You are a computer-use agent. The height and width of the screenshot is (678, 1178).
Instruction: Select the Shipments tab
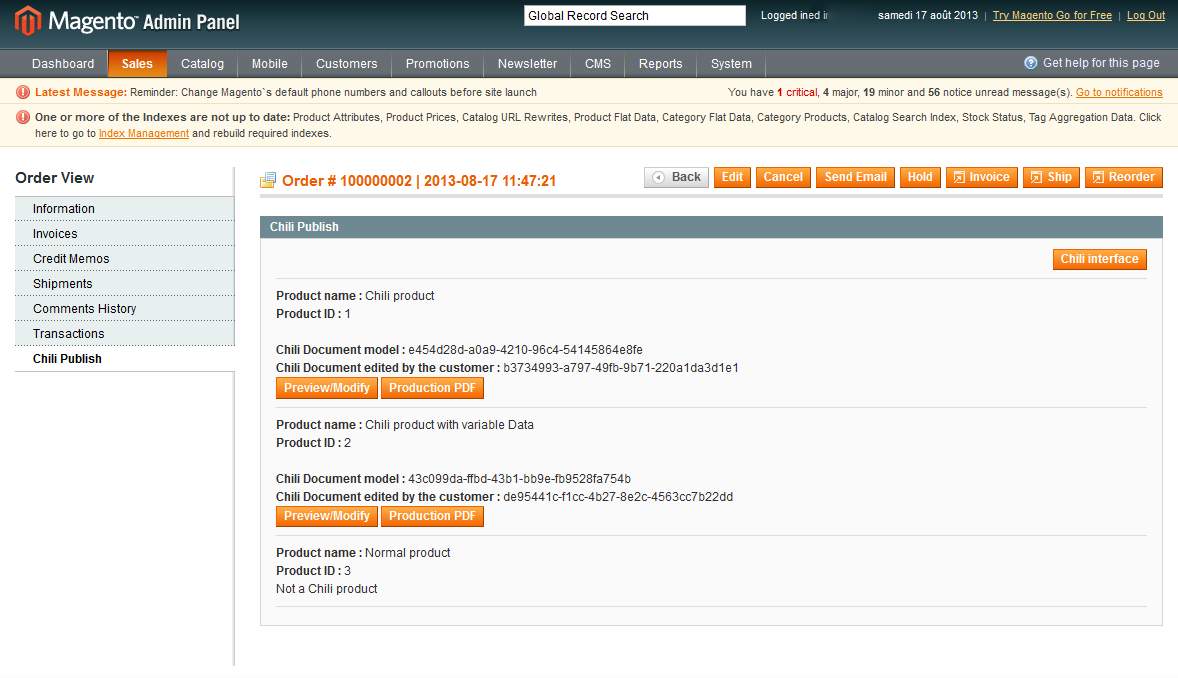coord(125,283)
